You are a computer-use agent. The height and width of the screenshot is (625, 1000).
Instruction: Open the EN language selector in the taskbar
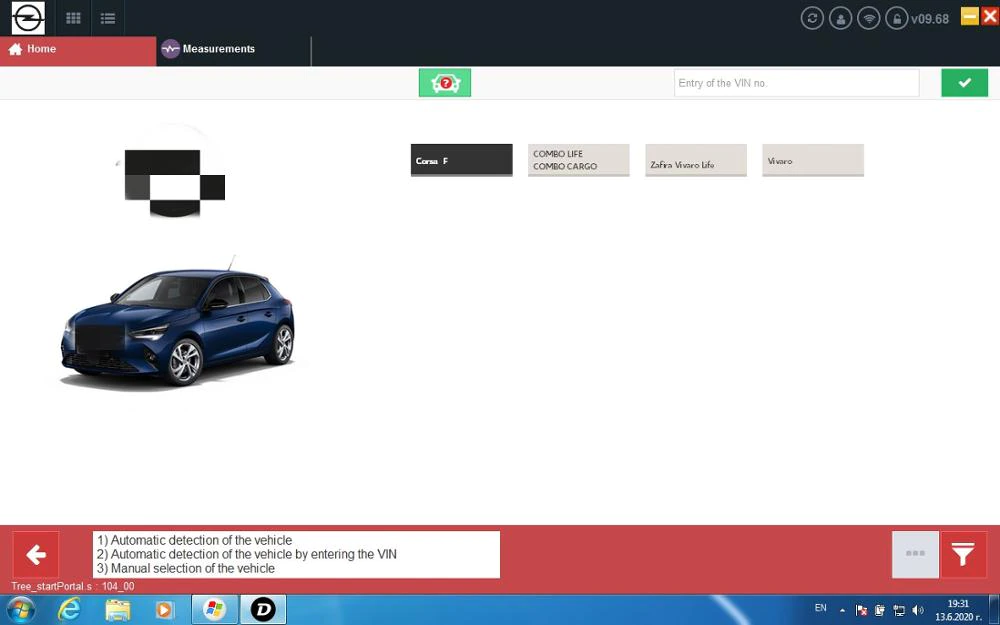[820, 608]
